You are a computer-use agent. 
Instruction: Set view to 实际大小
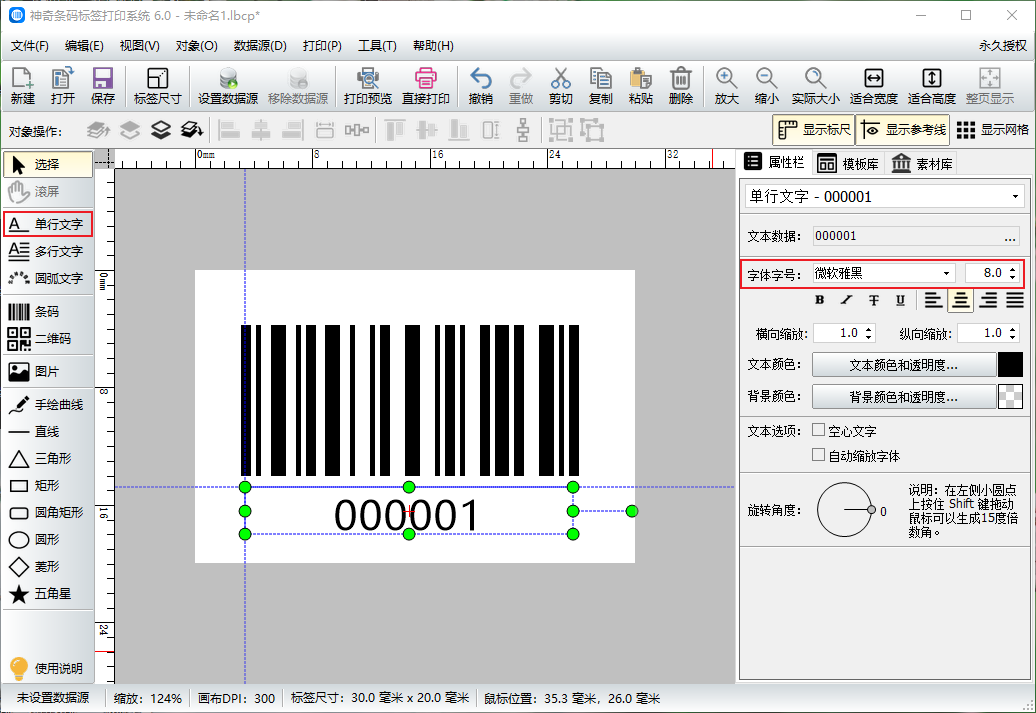815,86
